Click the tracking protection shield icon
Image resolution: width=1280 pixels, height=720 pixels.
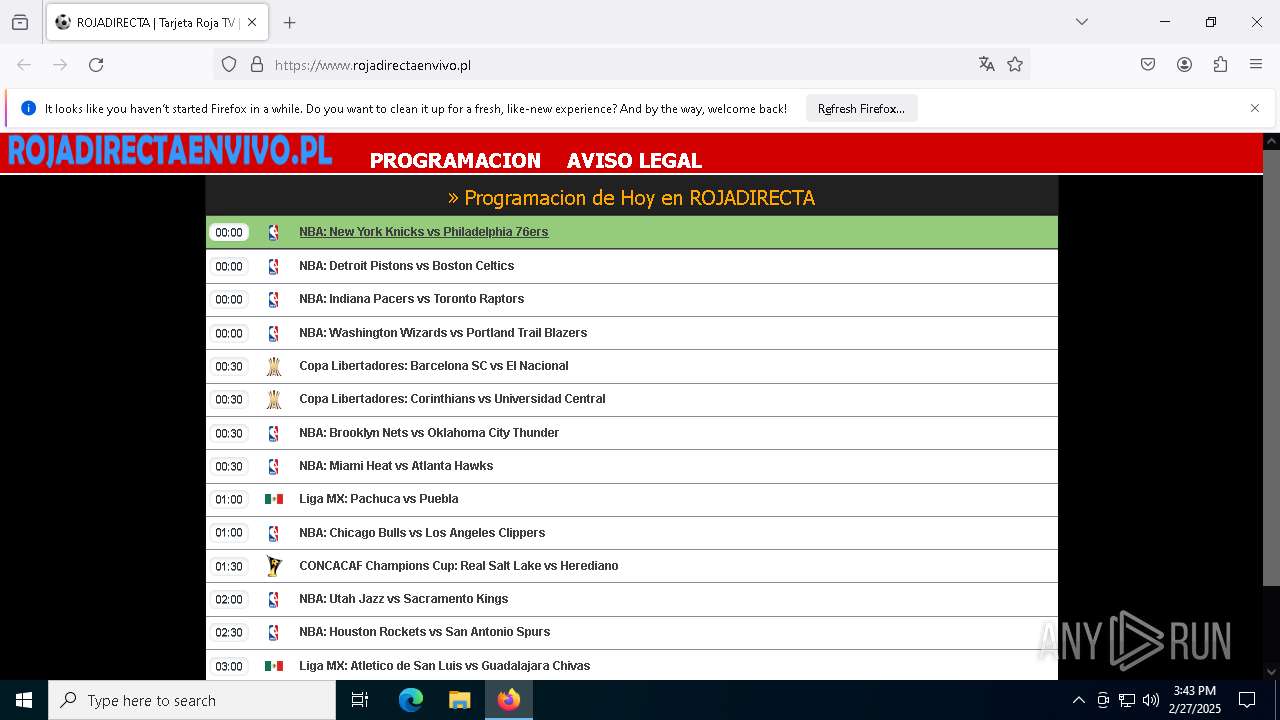[229, 65]
